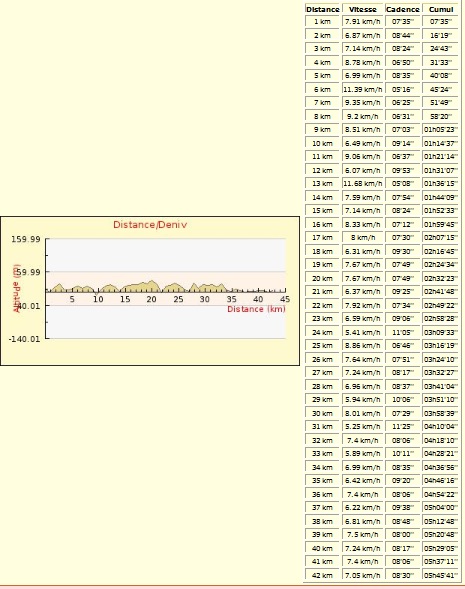The width and height of the screenshot is (465, 589).
Task: Click the 13 km speed cell 11.68 km/h
Action: [x=362, y=183]
